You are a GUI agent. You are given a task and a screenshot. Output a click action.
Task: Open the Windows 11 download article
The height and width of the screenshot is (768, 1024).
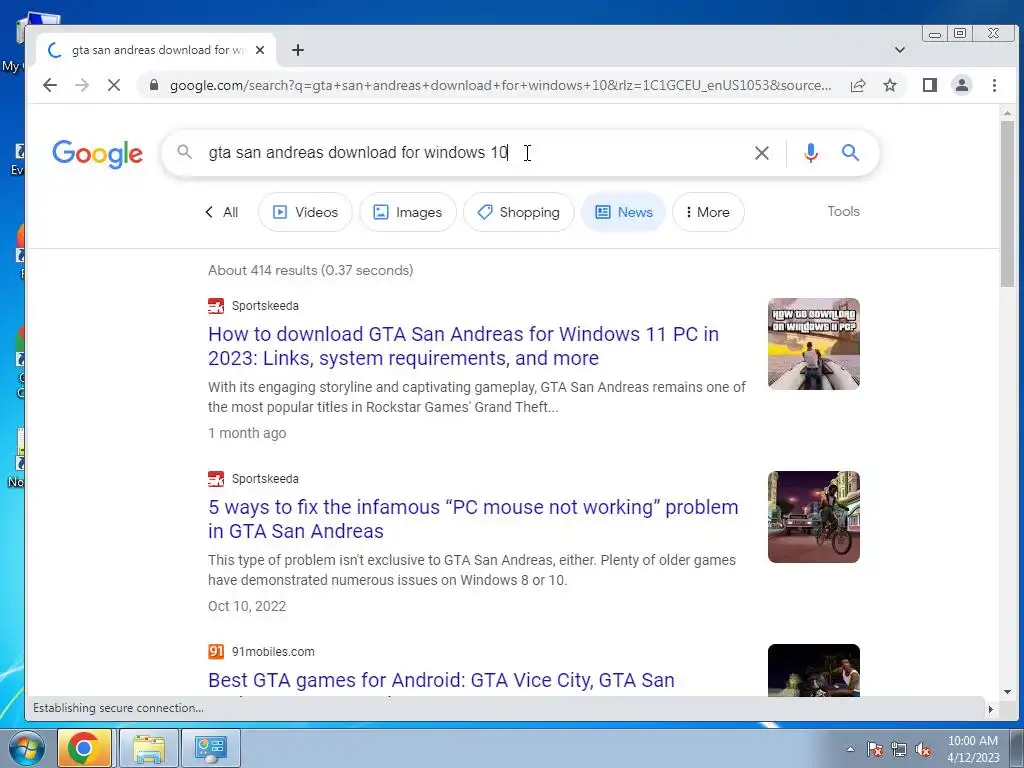click(463, 346)
